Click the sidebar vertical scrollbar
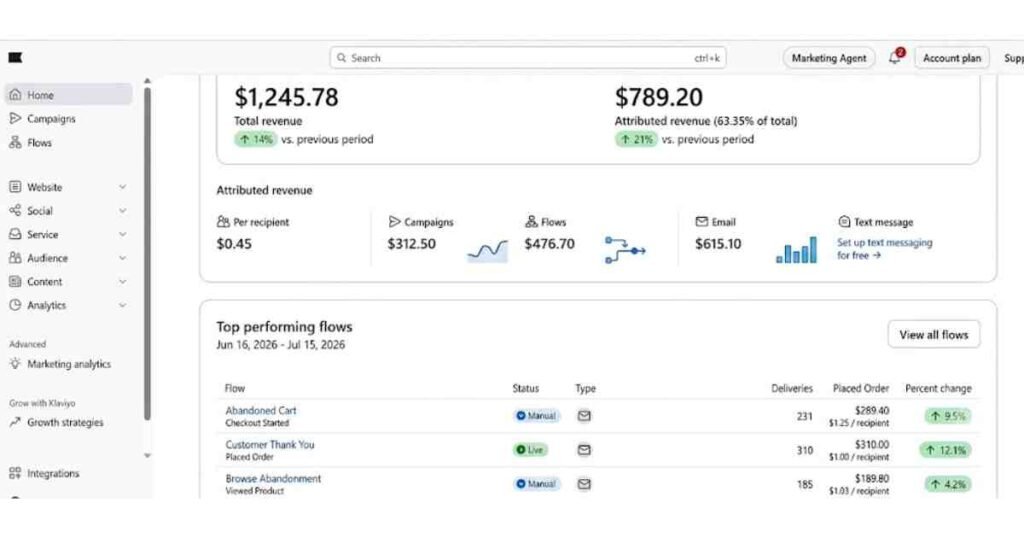The width and height of the screenshot is (1024, 538). (x=147, y=253)
